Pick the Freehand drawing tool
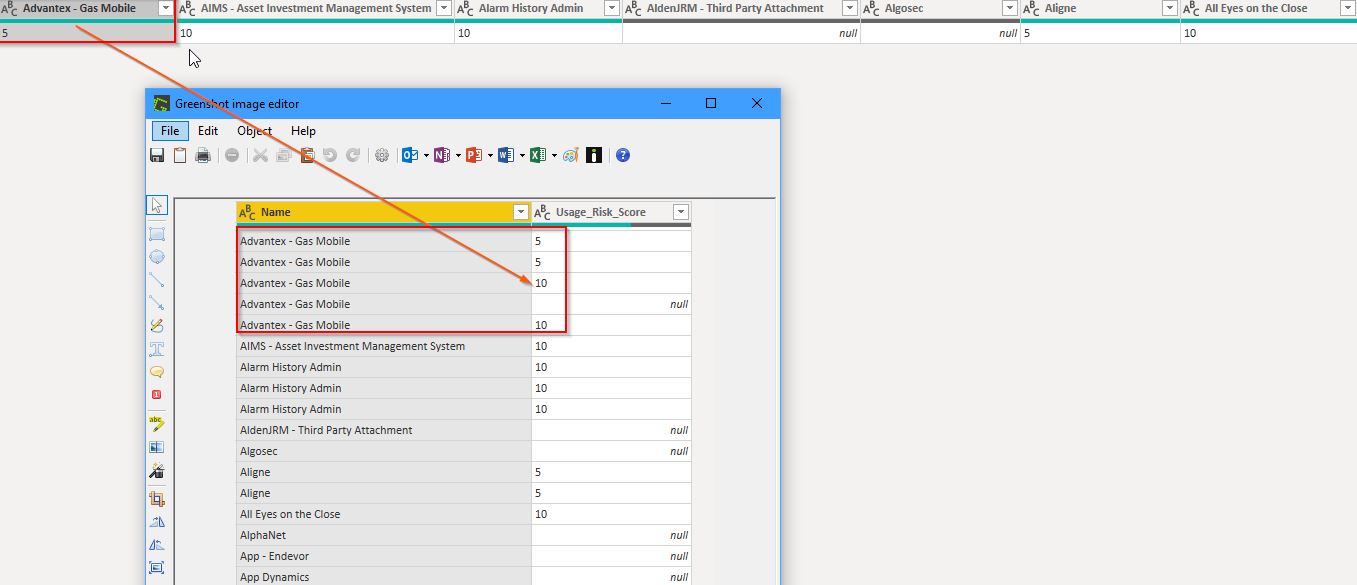Viewport: 1357px width, 585px height. point(156,326)
